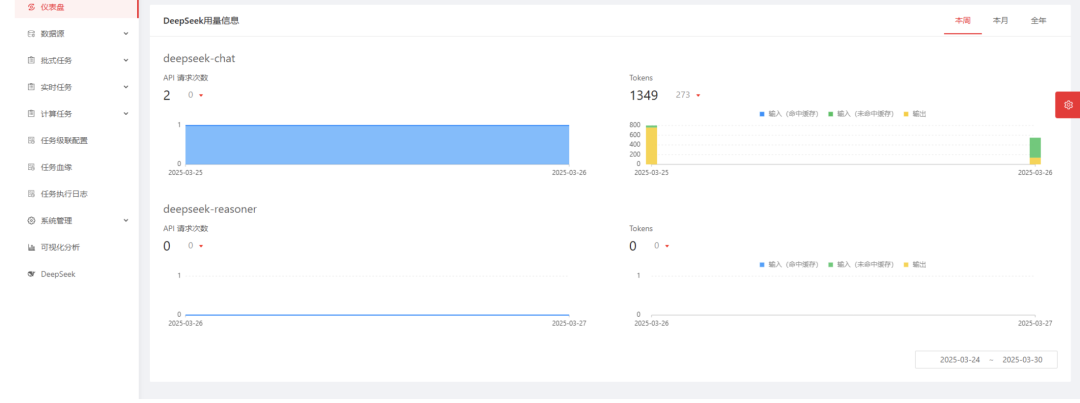The image size is (1080, 403).
Task: Click the 任务执行日志 sidebar icon
Action: tap(31, 194)
